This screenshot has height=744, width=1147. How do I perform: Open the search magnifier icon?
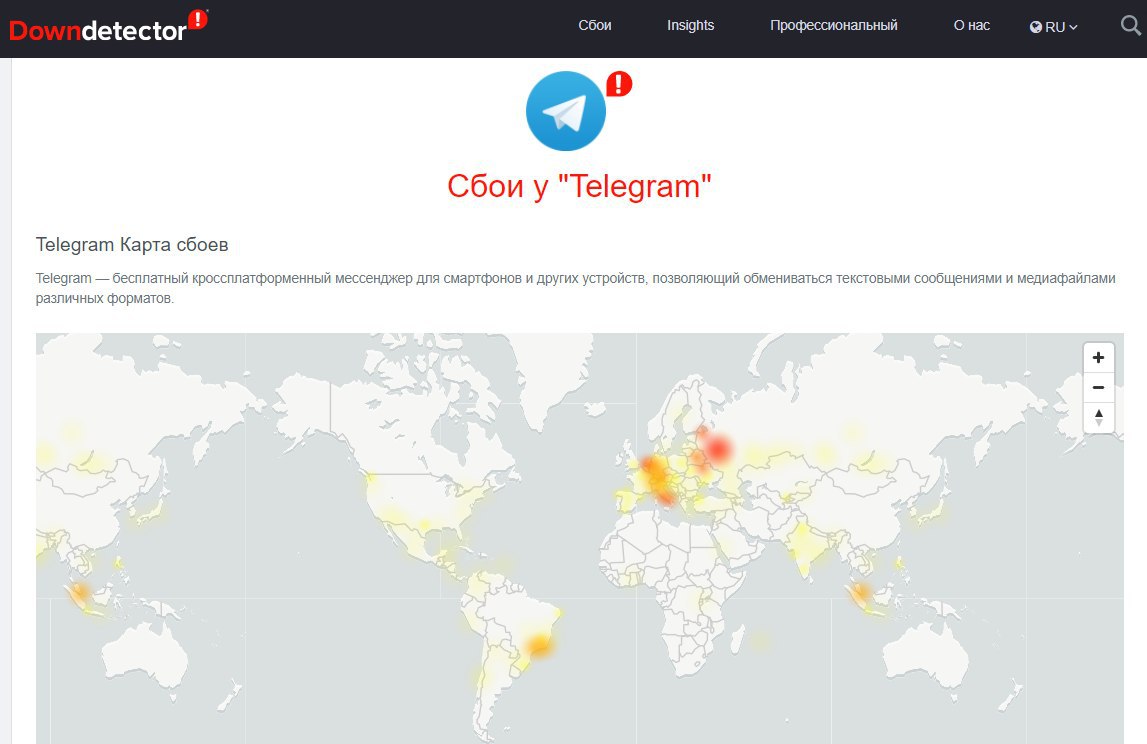pyautogui.click(x=1130, y=26)
